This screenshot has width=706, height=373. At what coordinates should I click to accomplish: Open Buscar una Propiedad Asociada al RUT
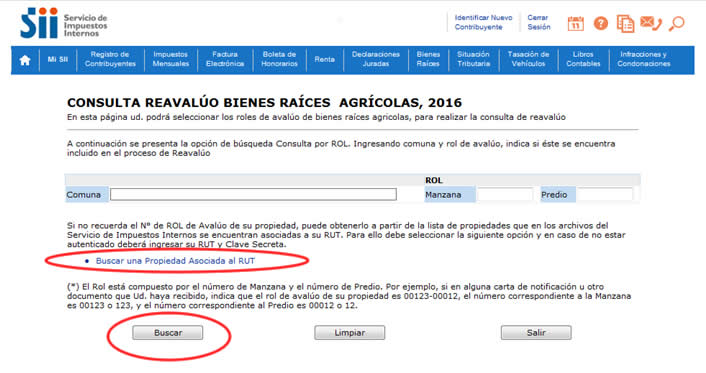175,261
